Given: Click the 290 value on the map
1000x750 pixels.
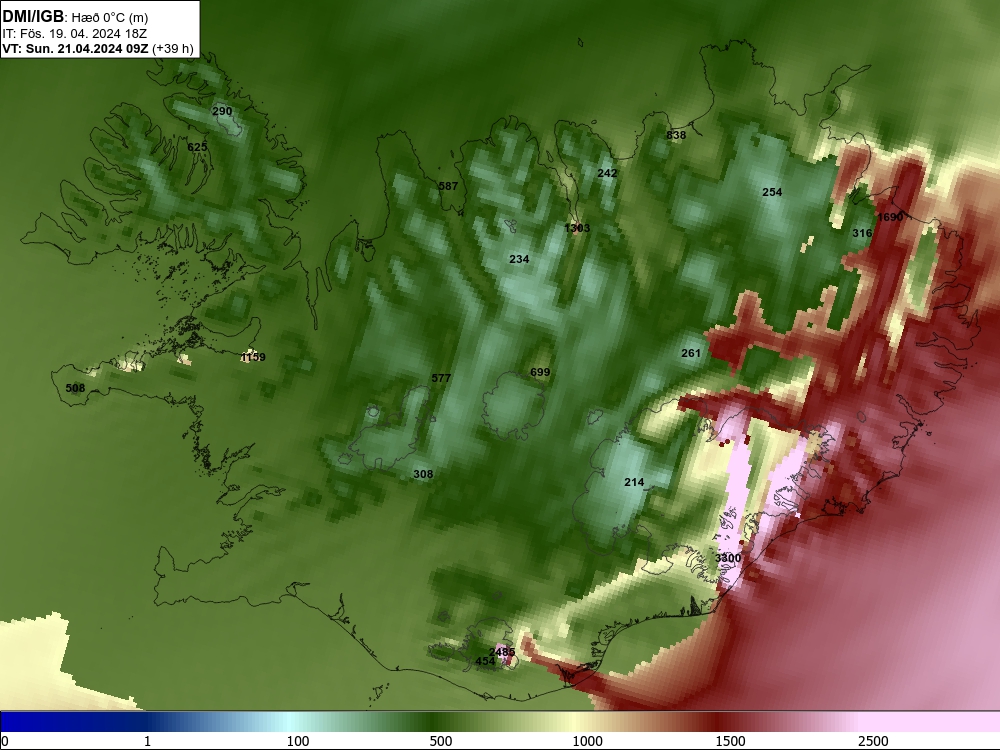Looking at the screenshot, I should pos(222,111).
